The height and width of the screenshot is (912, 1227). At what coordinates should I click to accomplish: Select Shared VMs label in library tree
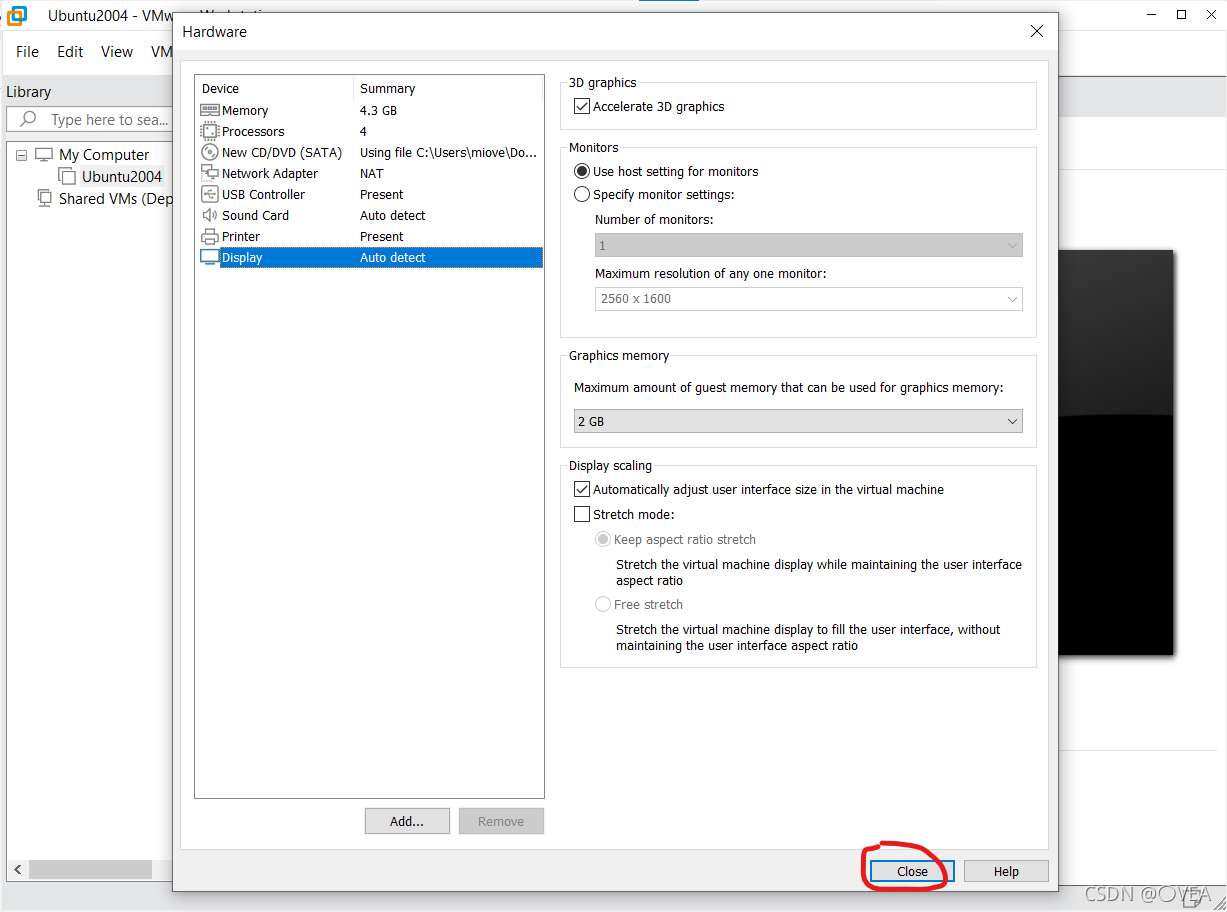pyautogui.click(x=115, y=198)
